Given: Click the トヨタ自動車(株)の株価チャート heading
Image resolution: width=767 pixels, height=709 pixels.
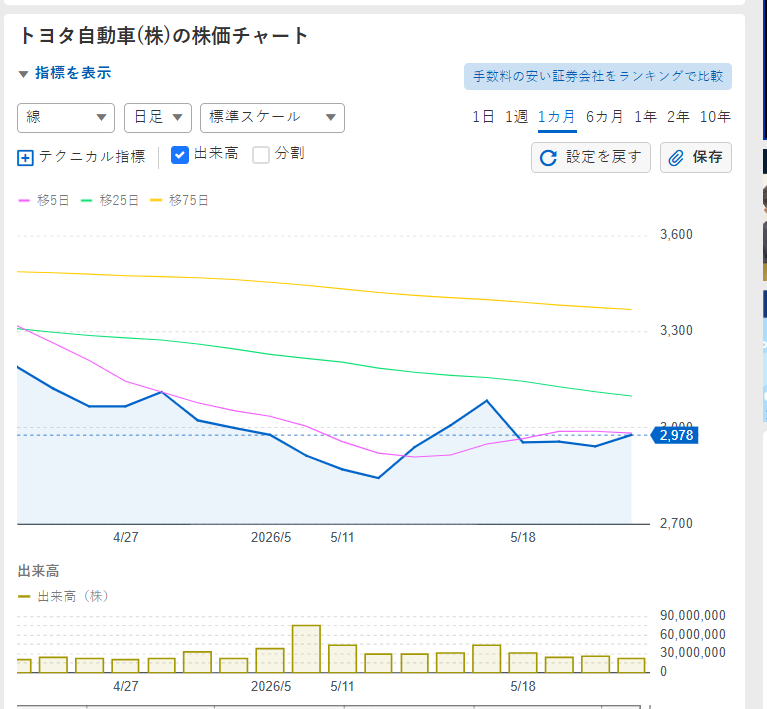Looking at the screenshot, I should tap(163, 36).
